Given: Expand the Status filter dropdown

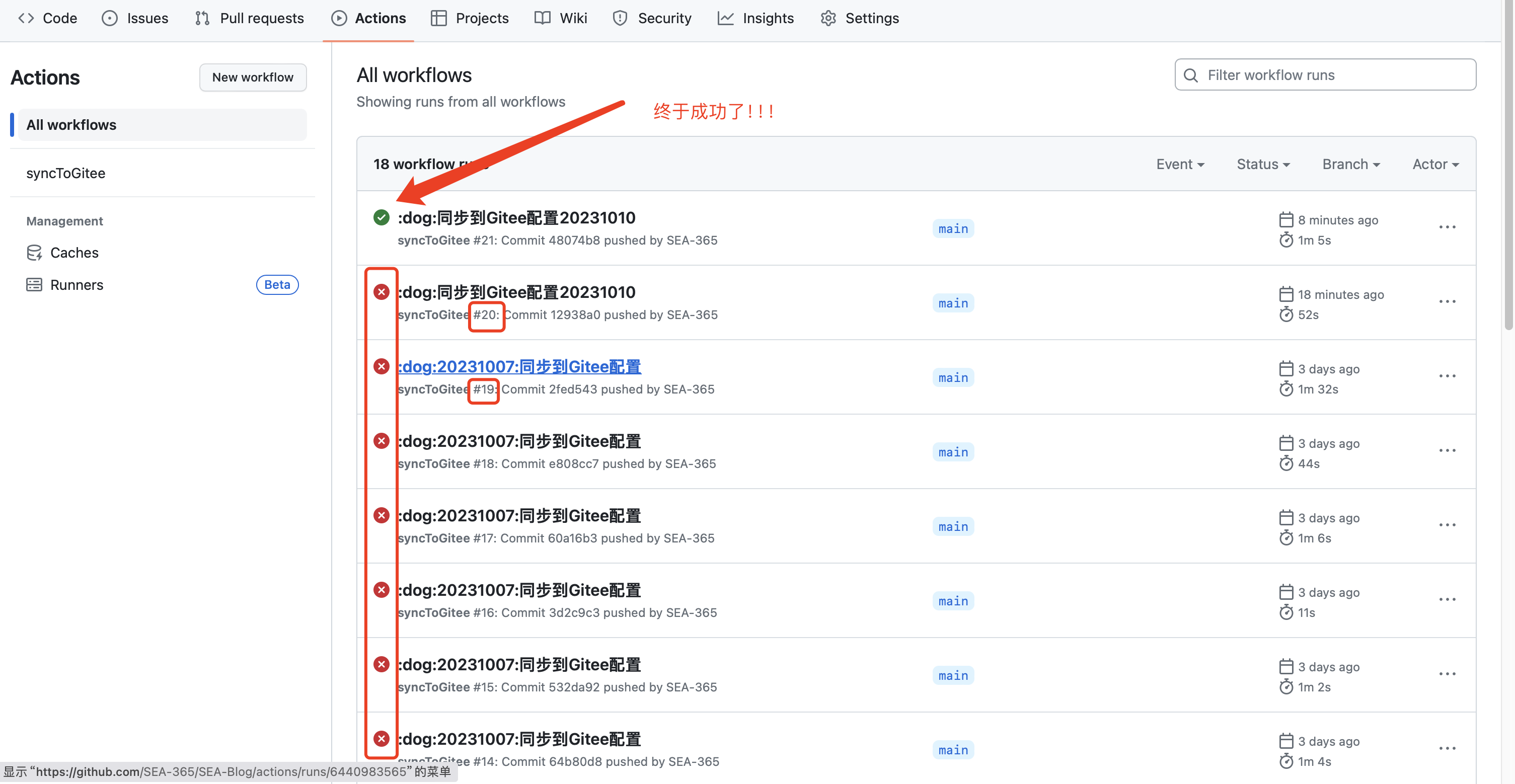Looking at the screenshot, I should [1263, 164].
